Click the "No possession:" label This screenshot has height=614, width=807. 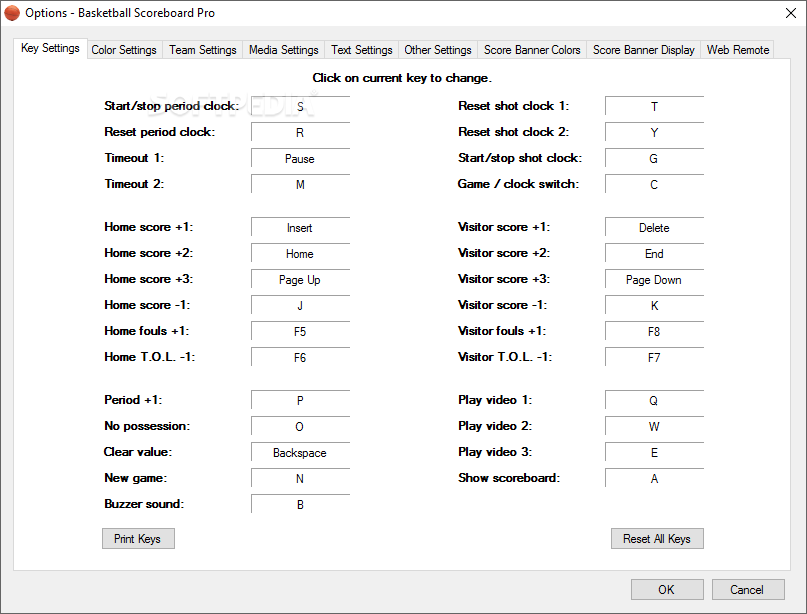coord(147,426)
